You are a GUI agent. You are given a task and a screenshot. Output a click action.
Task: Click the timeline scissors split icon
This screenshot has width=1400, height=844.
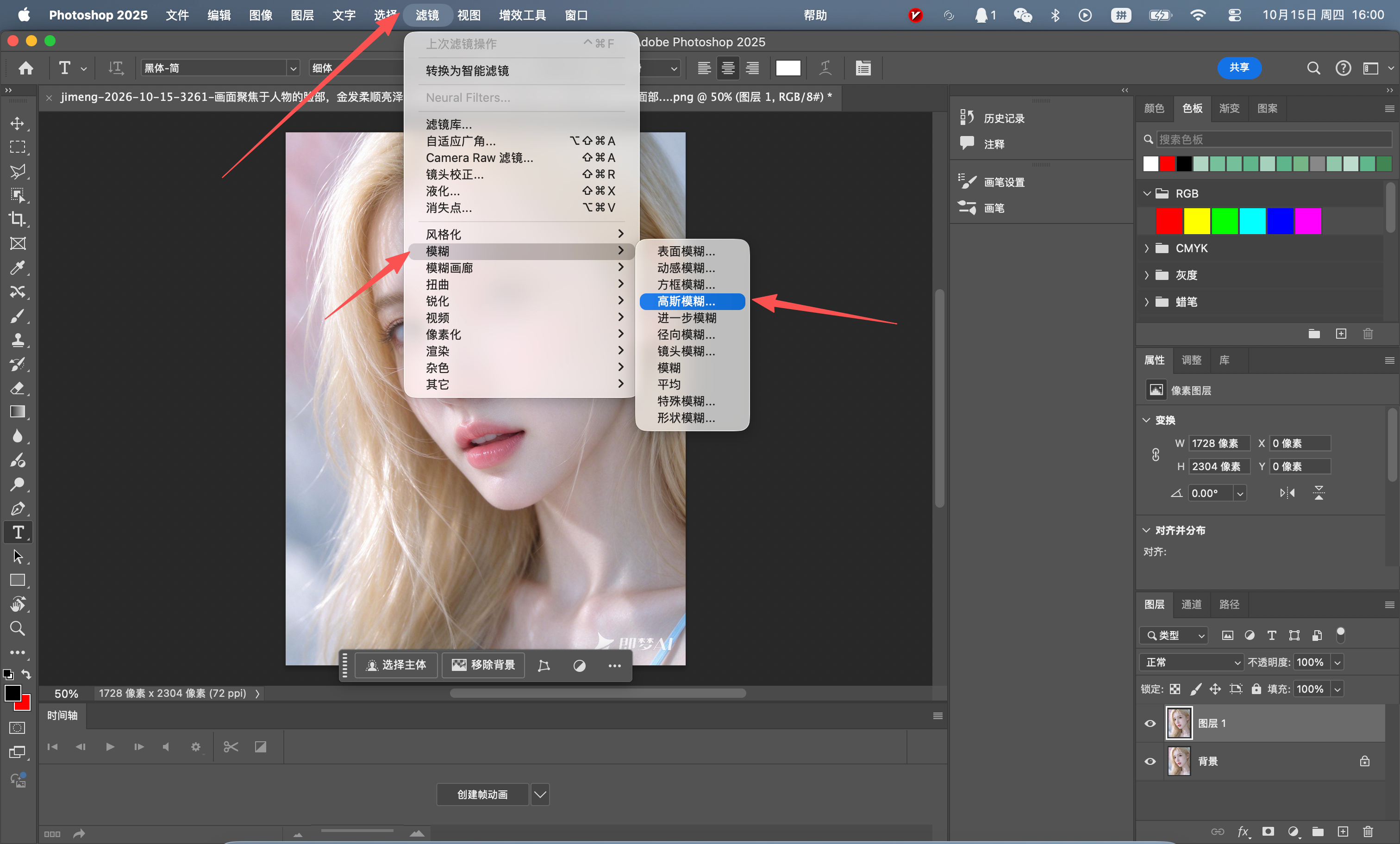[x=231, y=747]
